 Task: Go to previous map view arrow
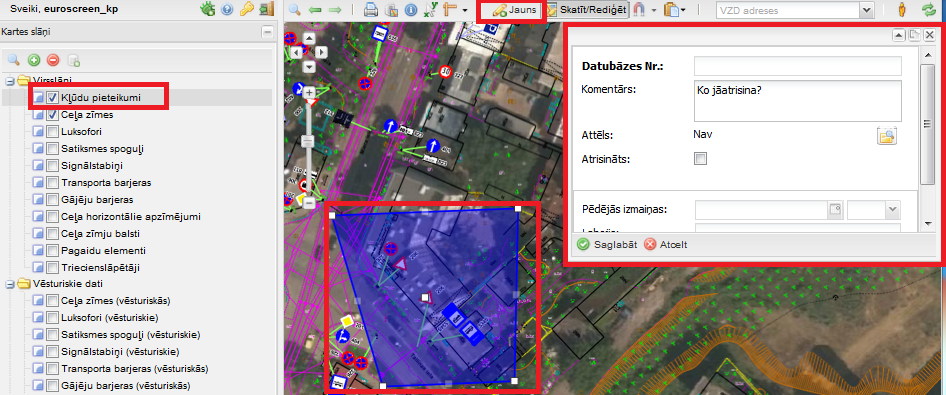(315, 10)
